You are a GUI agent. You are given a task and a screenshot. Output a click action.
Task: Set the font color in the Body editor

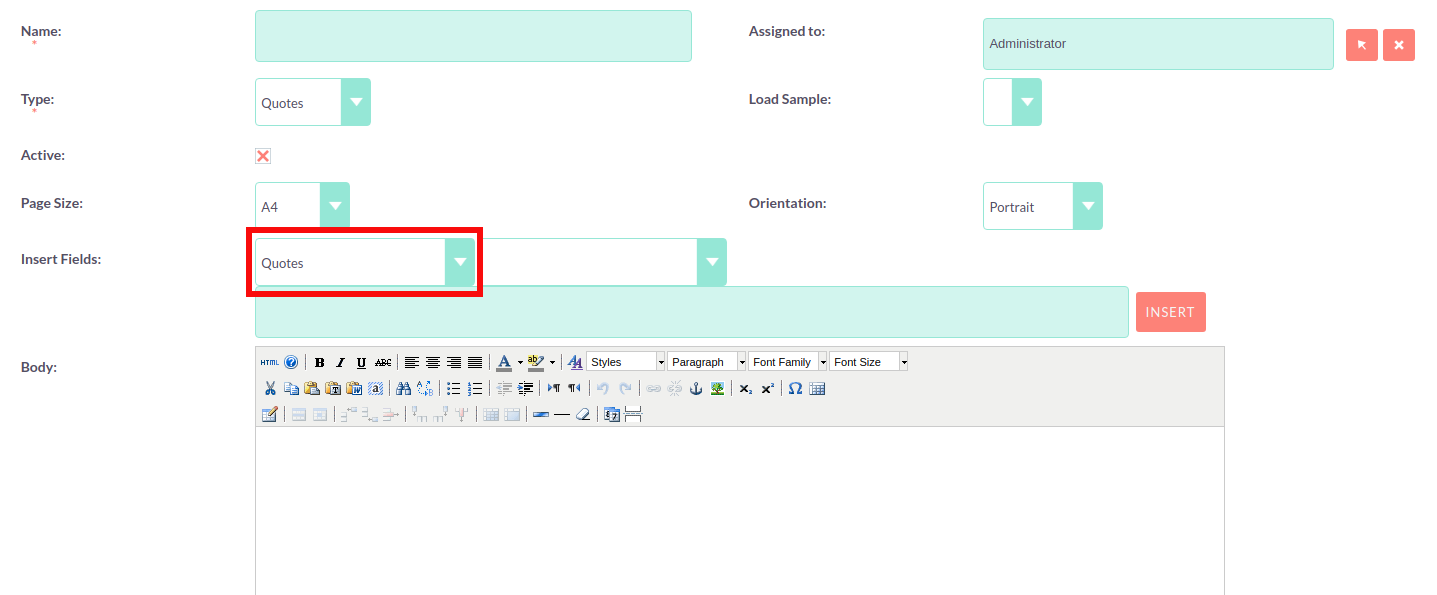pyautogui.click(x=505, y=362)
